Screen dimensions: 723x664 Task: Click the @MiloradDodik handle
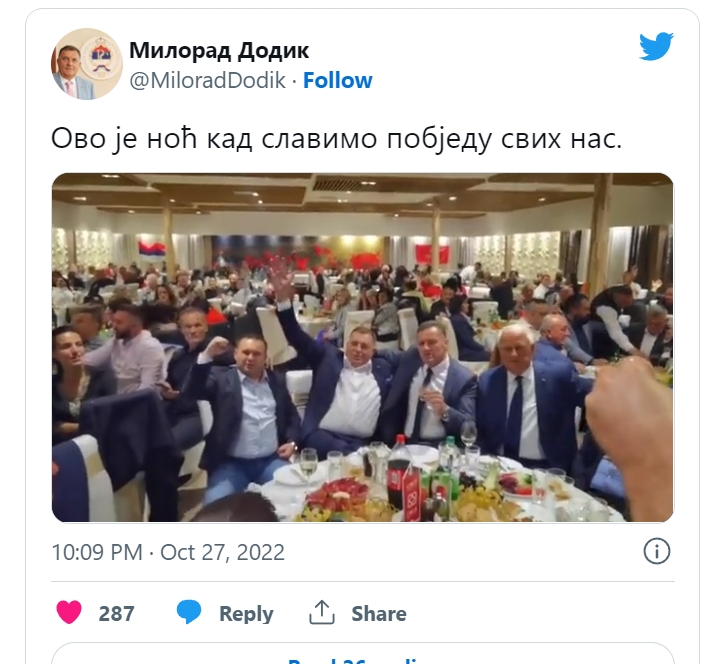(207, 81)
